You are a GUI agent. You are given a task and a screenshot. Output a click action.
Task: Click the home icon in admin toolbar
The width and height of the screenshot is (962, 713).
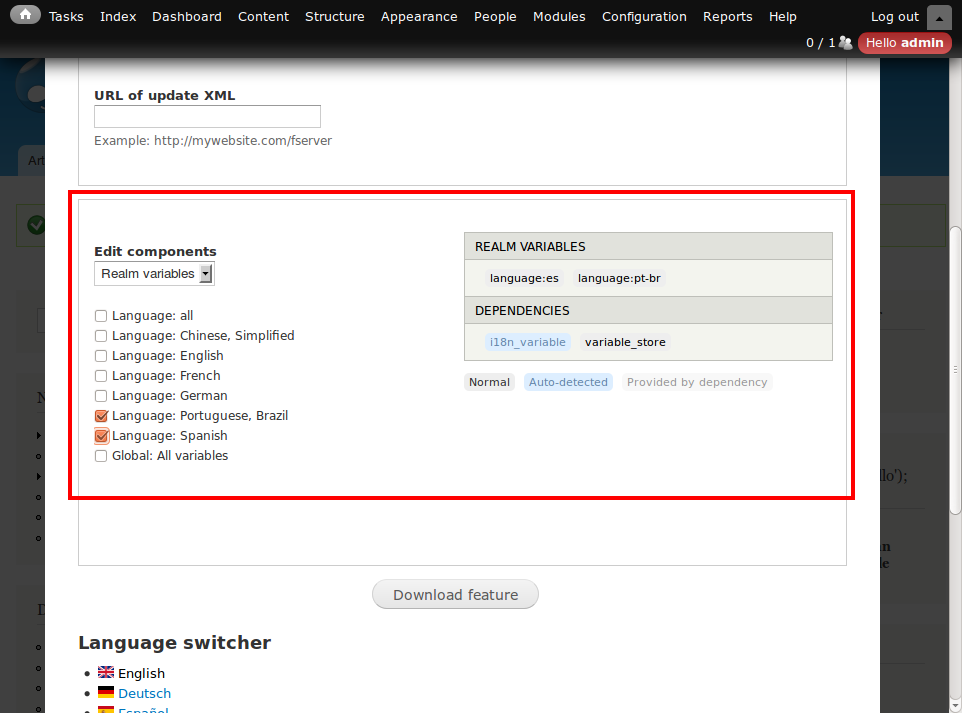click(x=25, y=15)
